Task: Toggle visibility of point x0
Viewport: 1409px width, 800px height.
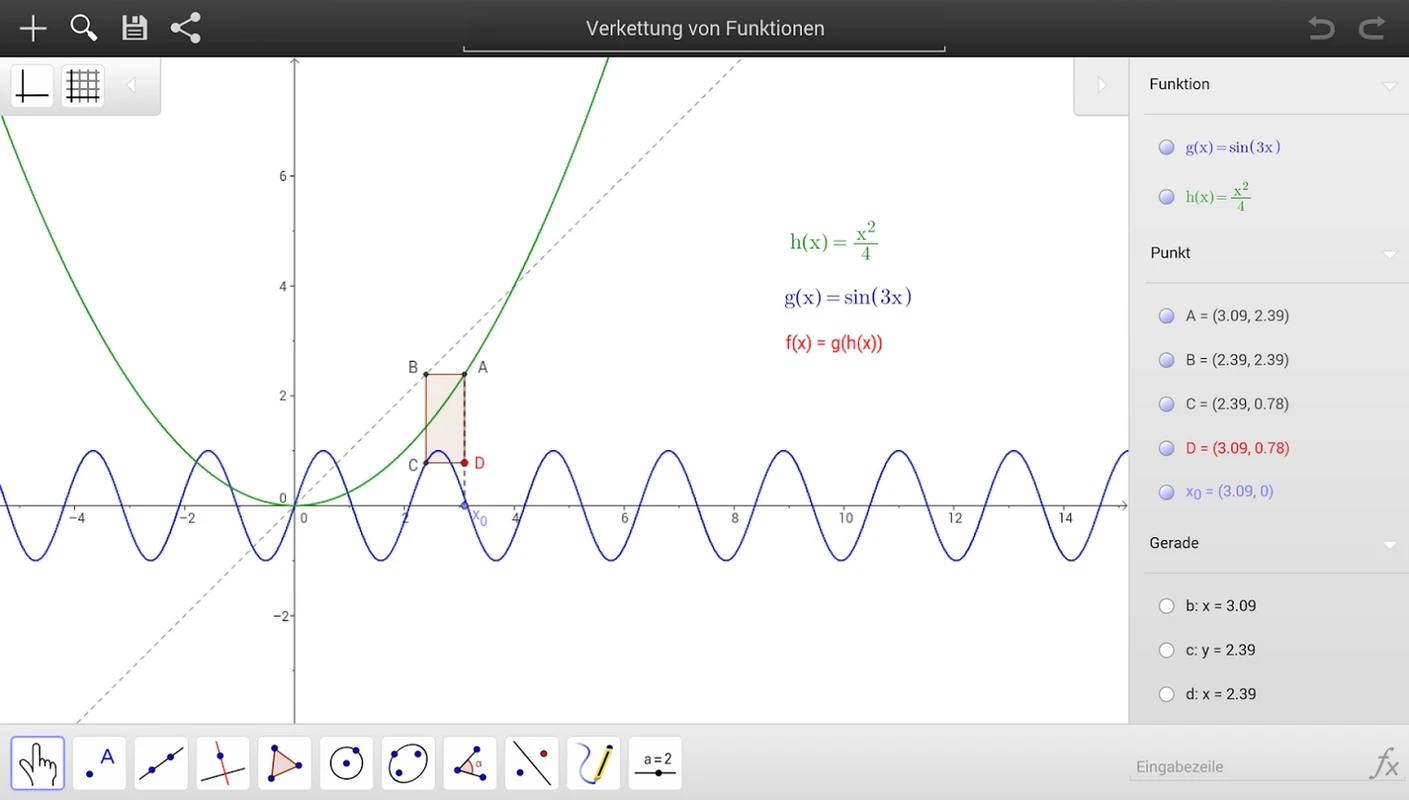Action: pyautogui.click(x=1166, y=492)
